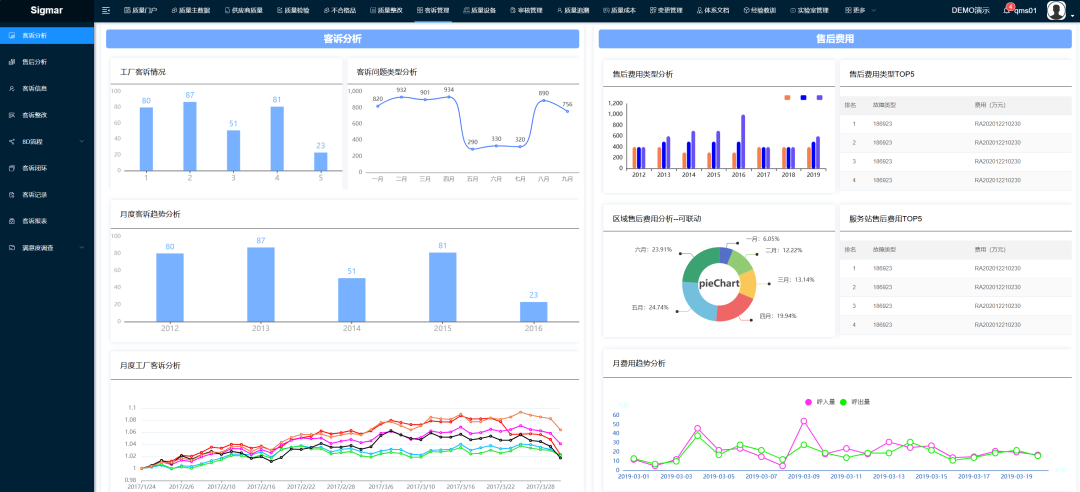This screenshot has height=492, width=1080.
Task: Open the 经验教训 top menu
Action: 760,10
